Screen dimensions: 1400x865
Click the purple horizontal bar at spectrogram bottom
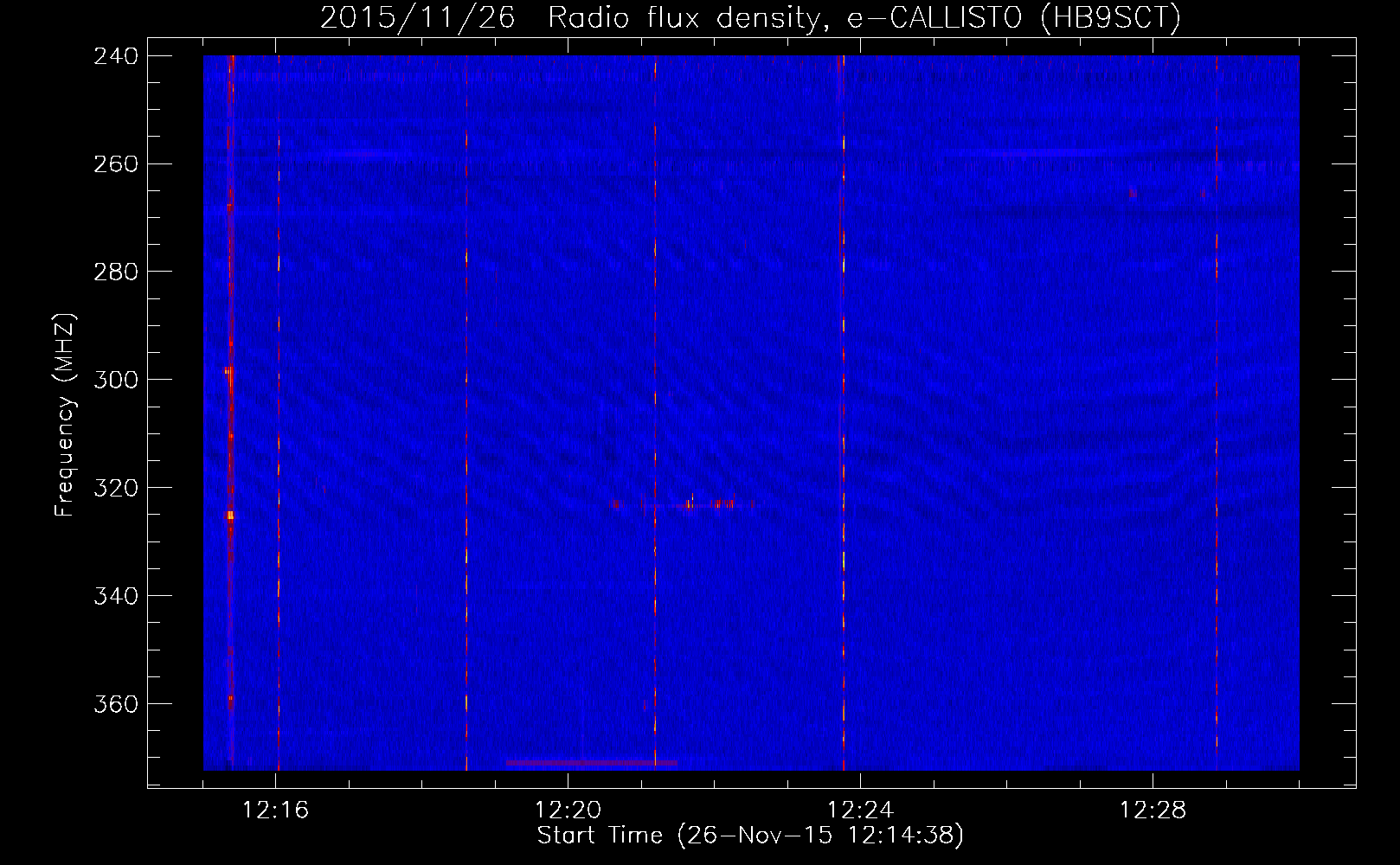click(592, 763)
